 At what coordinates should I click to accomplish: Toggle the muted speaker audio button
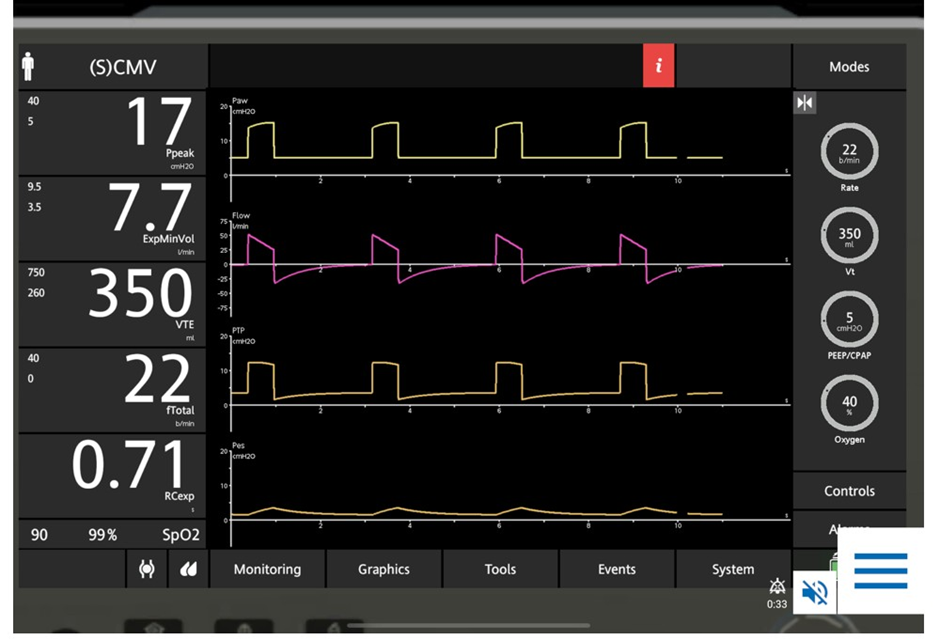pos(815,593)
